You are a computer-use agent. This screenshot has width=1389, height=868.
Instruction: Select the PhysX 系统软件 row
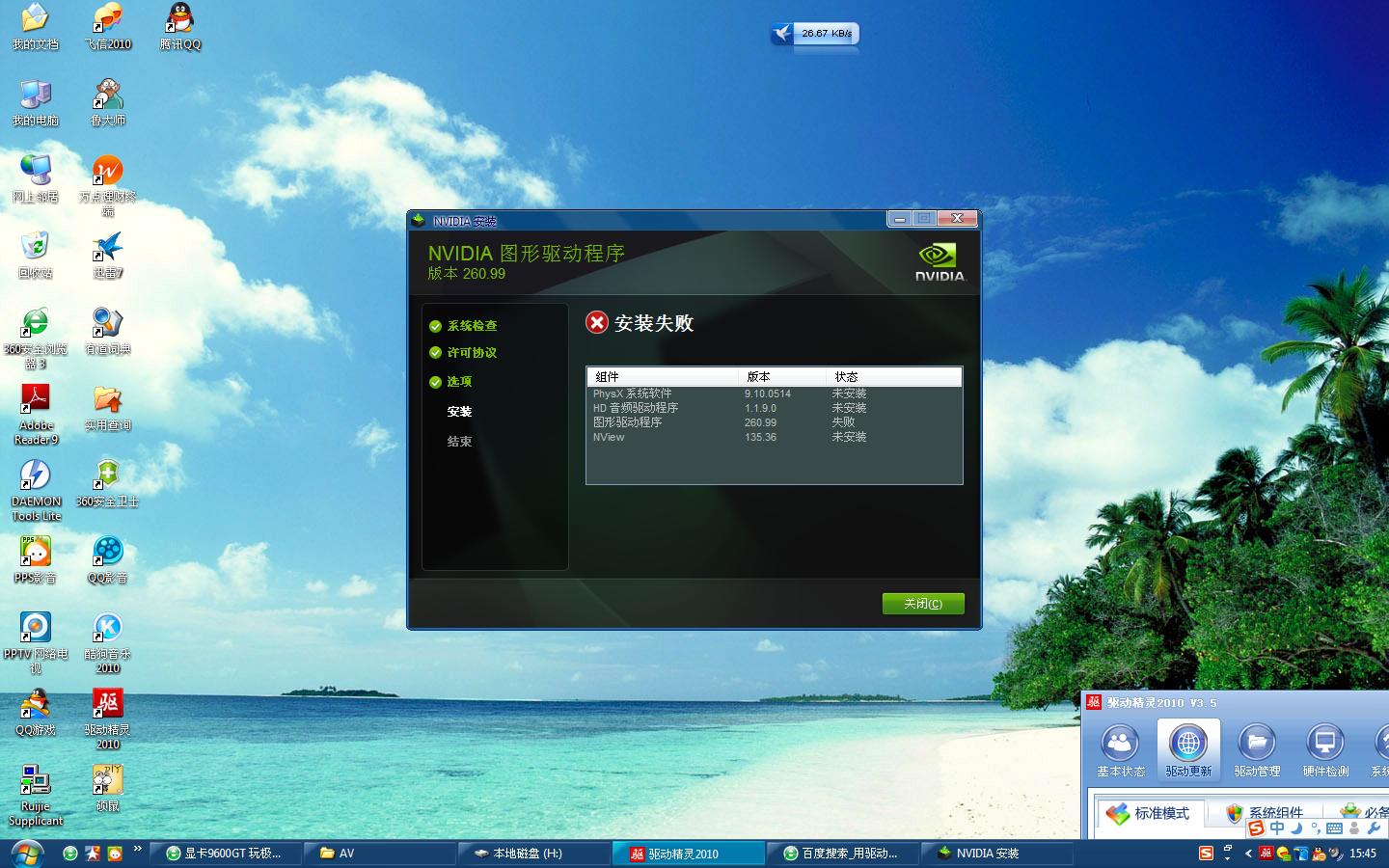[774, 393]
